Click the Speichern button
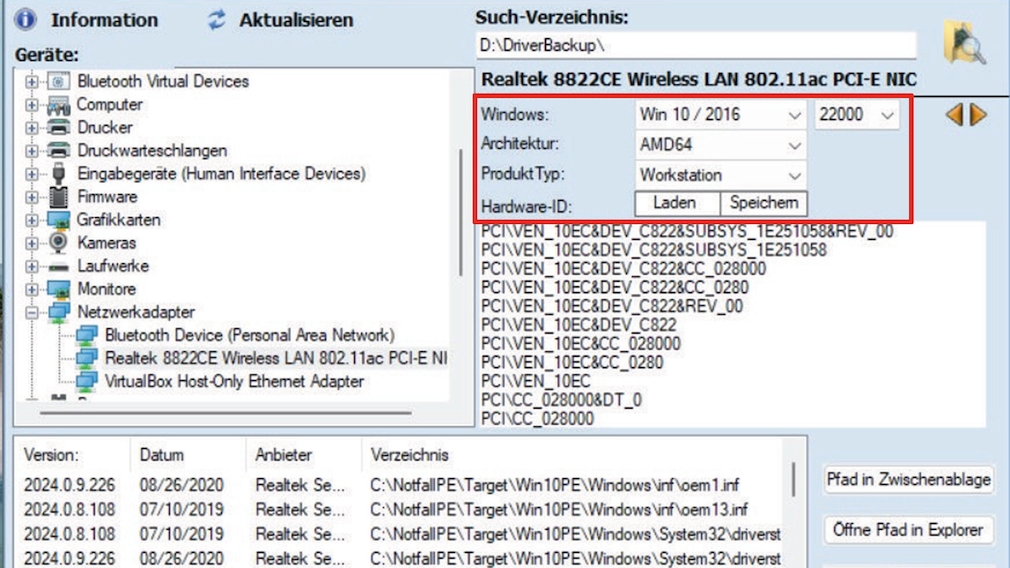The width and height of the screenshot is (1010, 568). 763,203
